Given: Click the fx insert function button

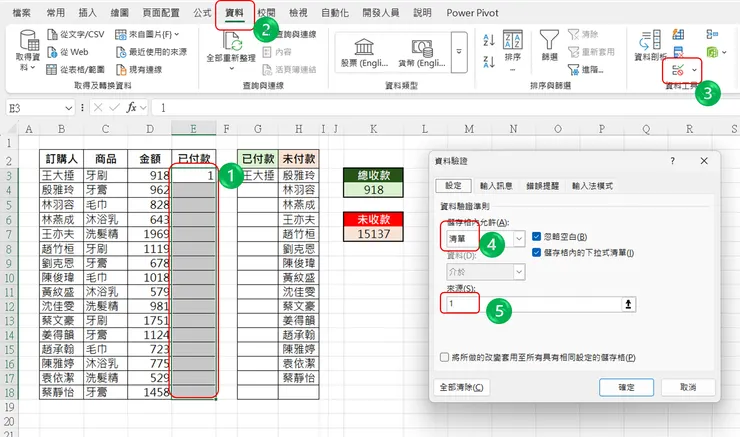Looking at the screenshot, I should (132, 108).
